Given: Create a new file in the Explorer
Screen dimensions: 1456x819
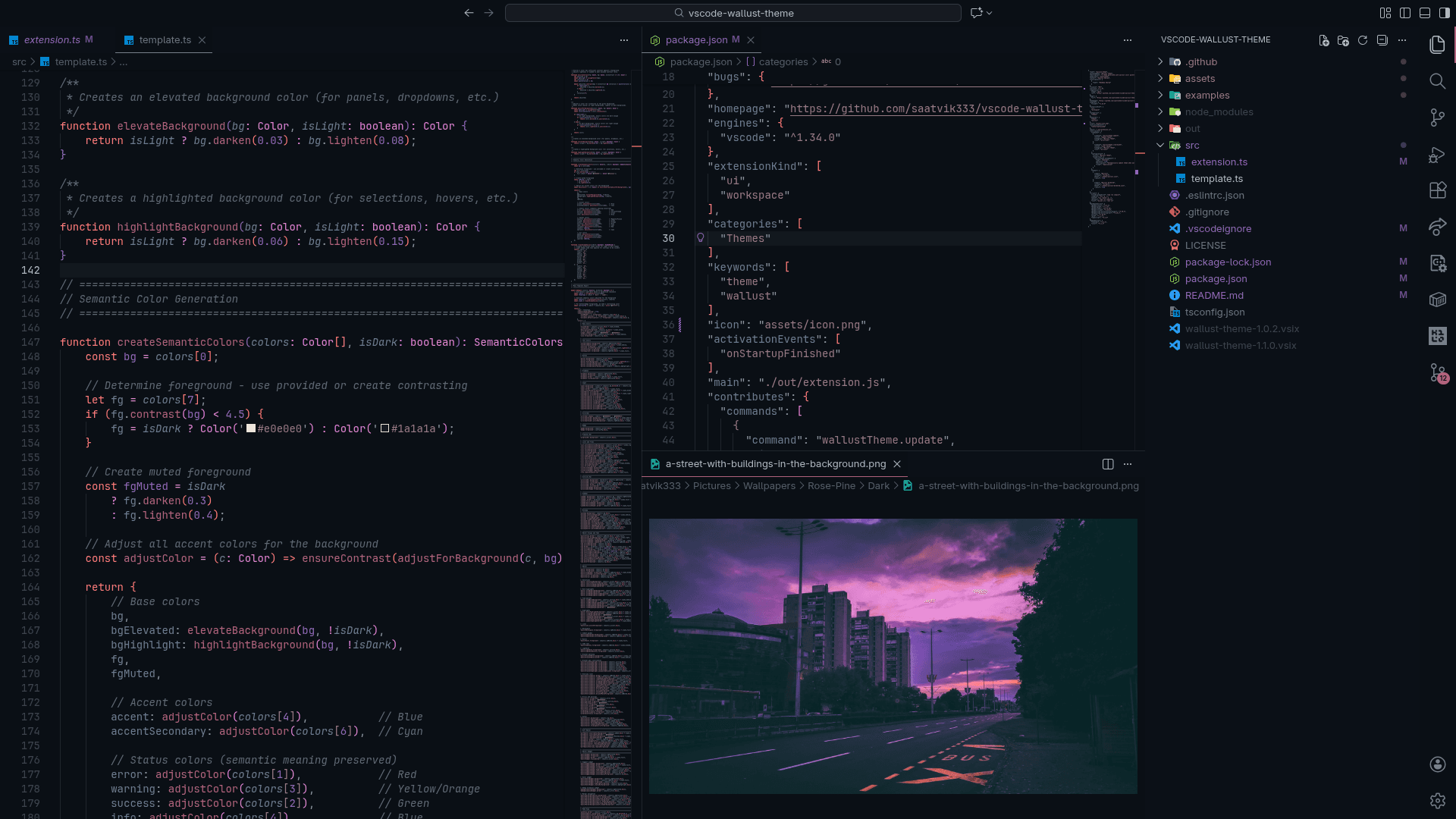Looking at the screenshot, I should [x=1324, y=41].
